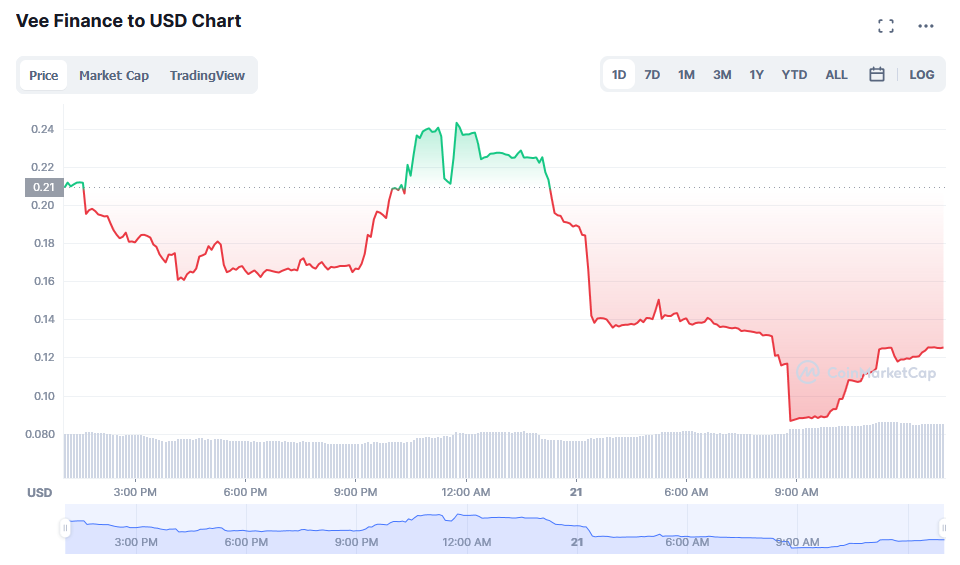Click left handle of range navigator
Viewport: 960px width, 565px height.
pyautogui.click(x=66, y=527)
